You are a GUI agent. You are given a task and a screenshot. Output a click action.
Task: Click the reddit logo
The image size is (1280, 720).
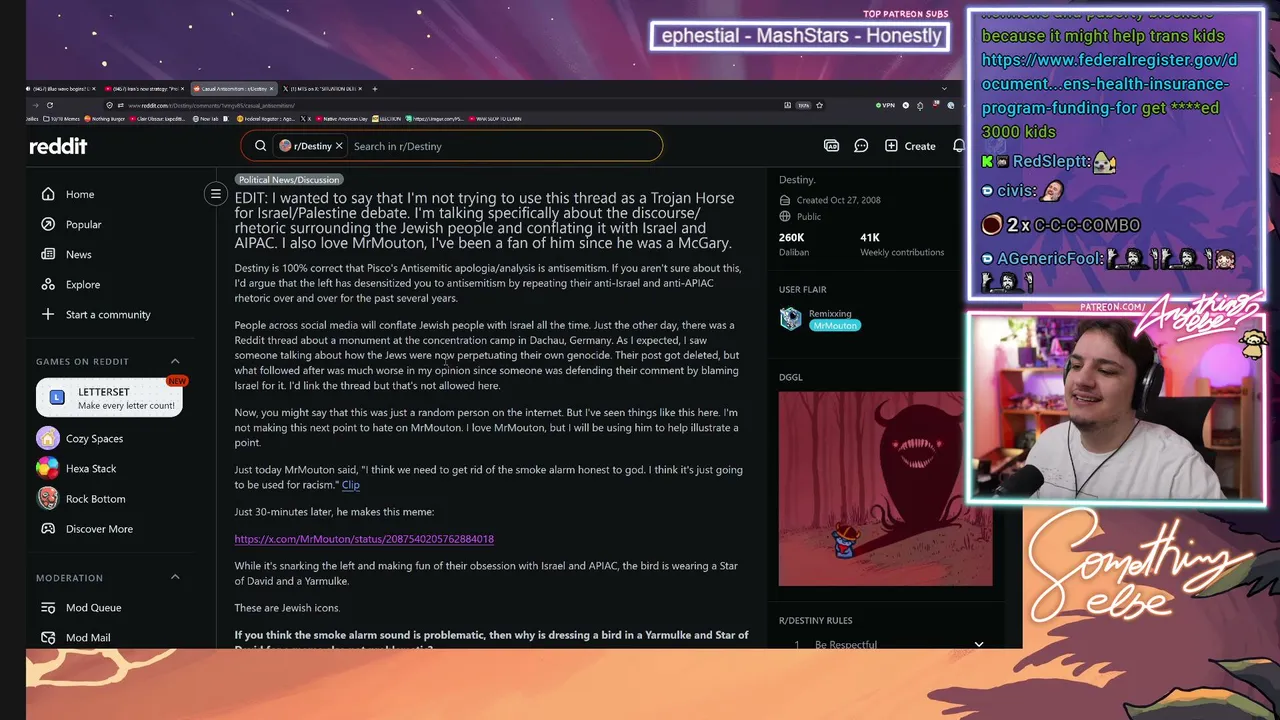58,146
